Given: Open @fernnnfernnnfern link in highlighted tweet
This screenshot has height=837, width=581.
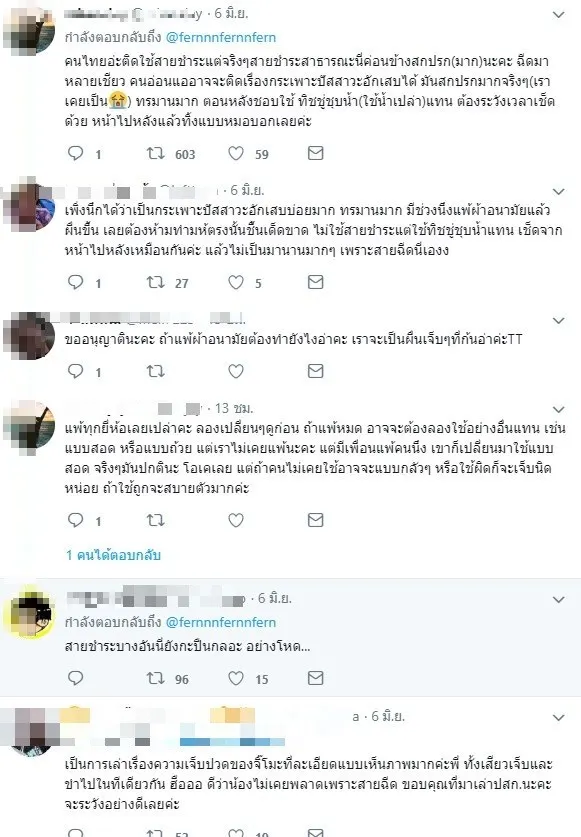Looking at the screenshot, I should point(221,622).
